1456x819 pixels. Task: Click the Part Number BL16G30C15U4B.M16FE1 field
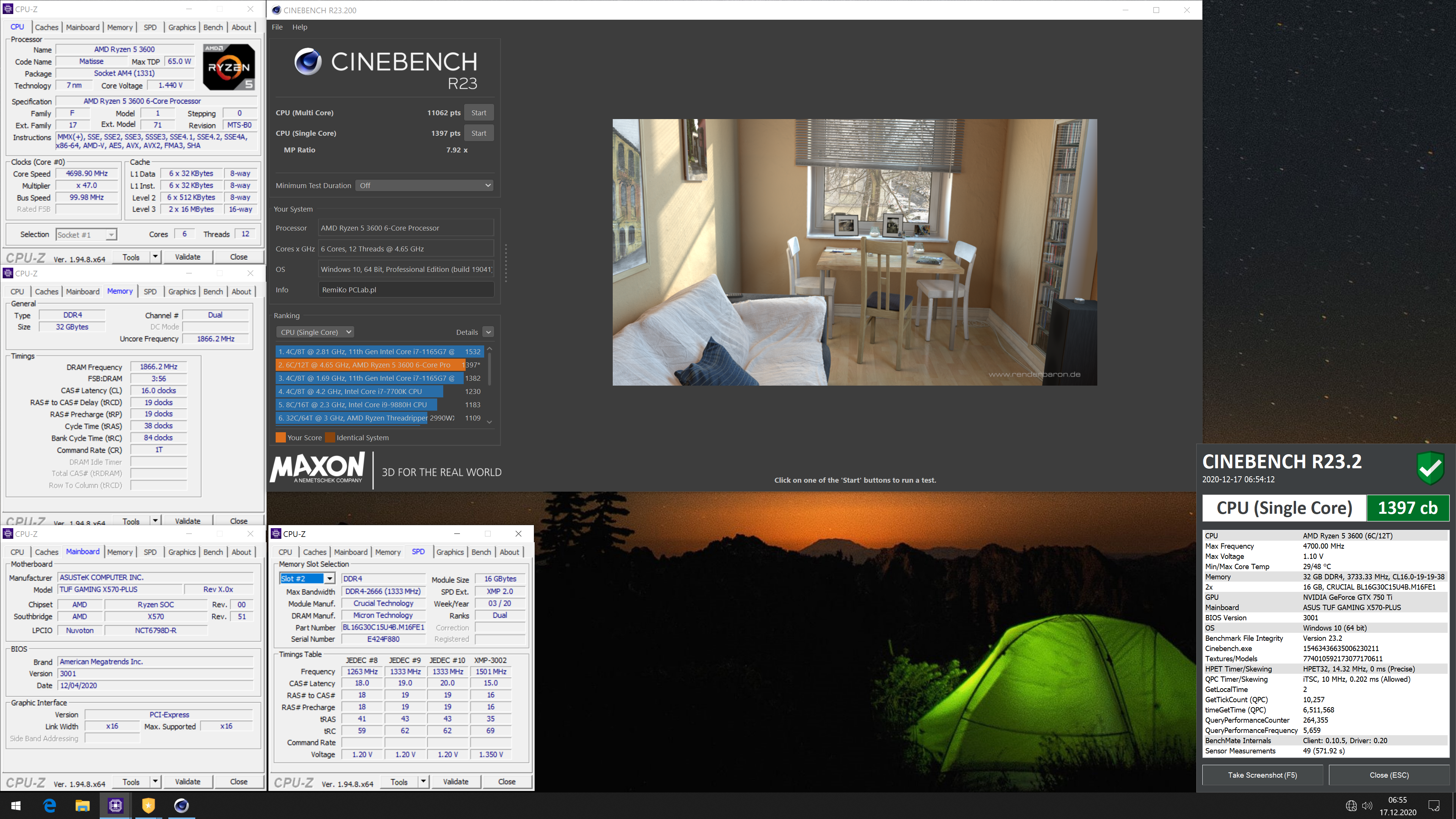pyautogui.click(x=384, y=628)
